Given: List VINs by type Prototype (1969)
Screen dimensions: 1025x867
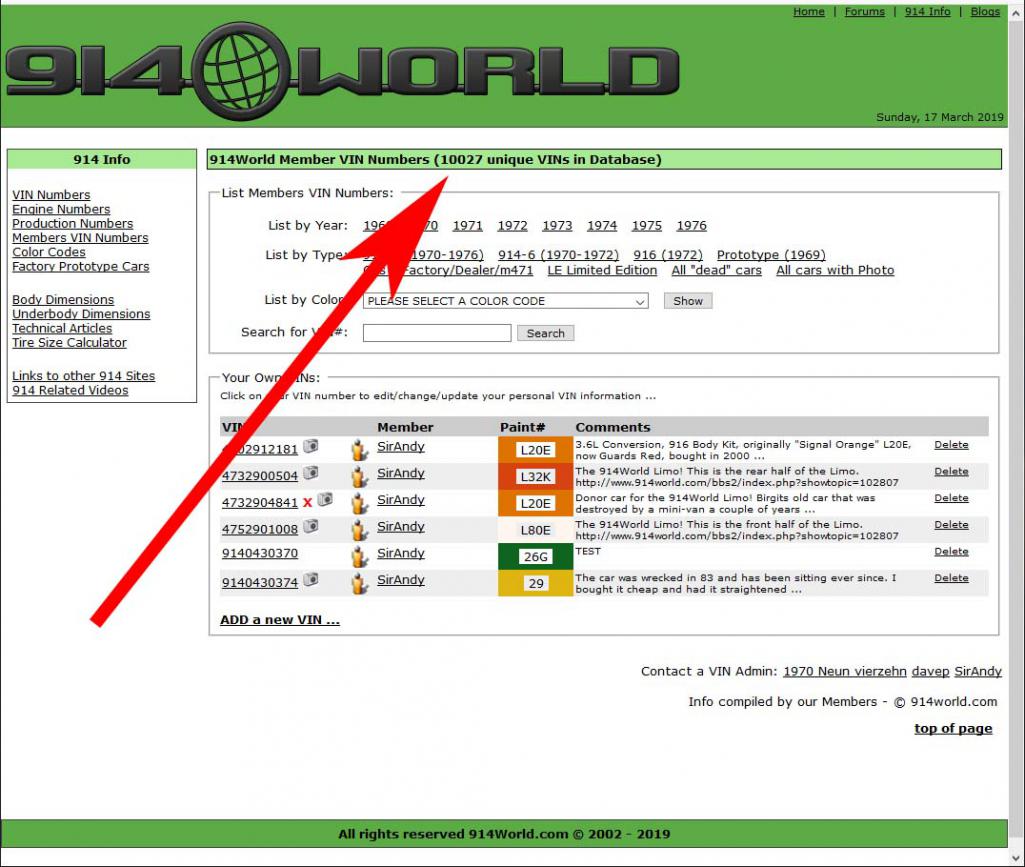Looking at the screenshot, I should 771,255.
